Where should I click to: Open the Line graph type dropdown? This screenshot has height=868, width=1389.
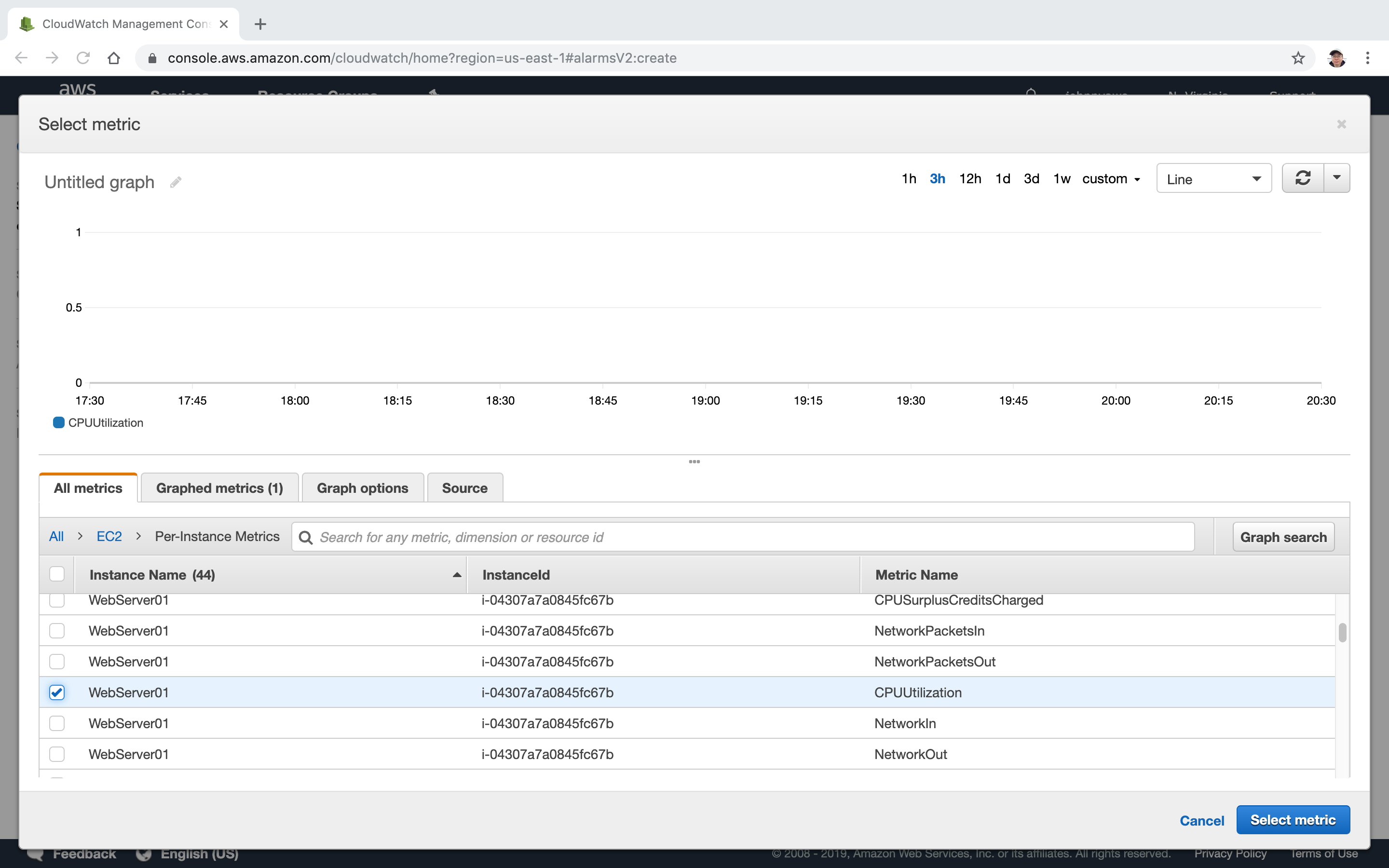(1213, 178)
